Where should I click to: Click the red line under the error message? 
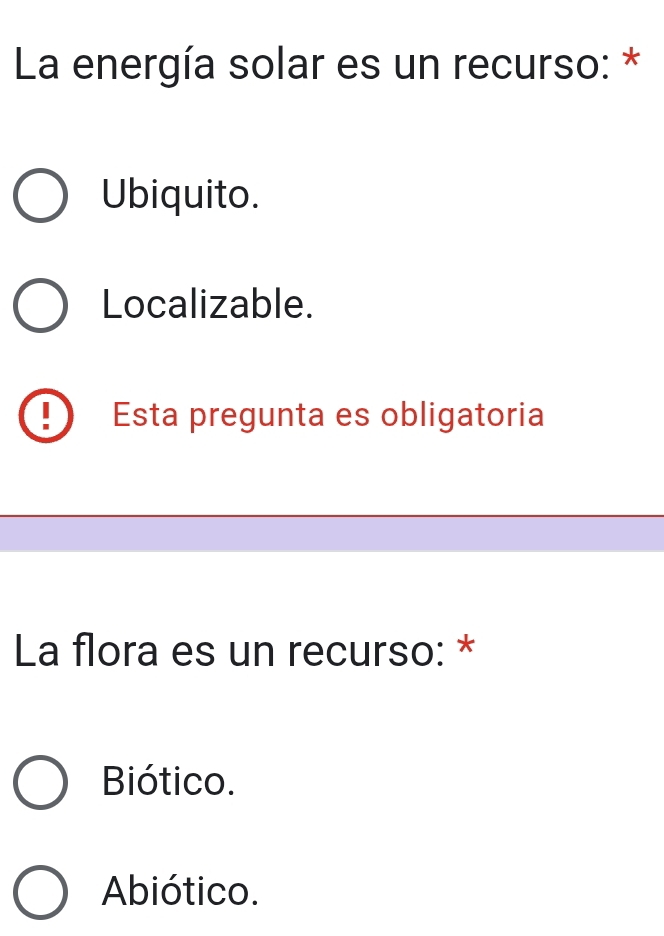tap(332, 516)
